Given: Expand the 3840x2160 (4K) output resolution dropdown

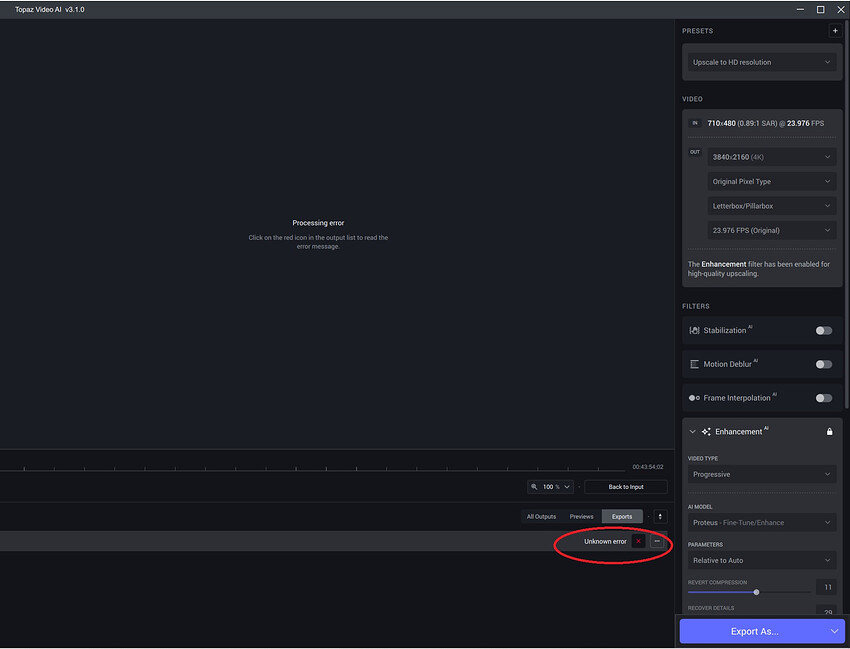Looking at the screenshot, I should pos(771,157).
